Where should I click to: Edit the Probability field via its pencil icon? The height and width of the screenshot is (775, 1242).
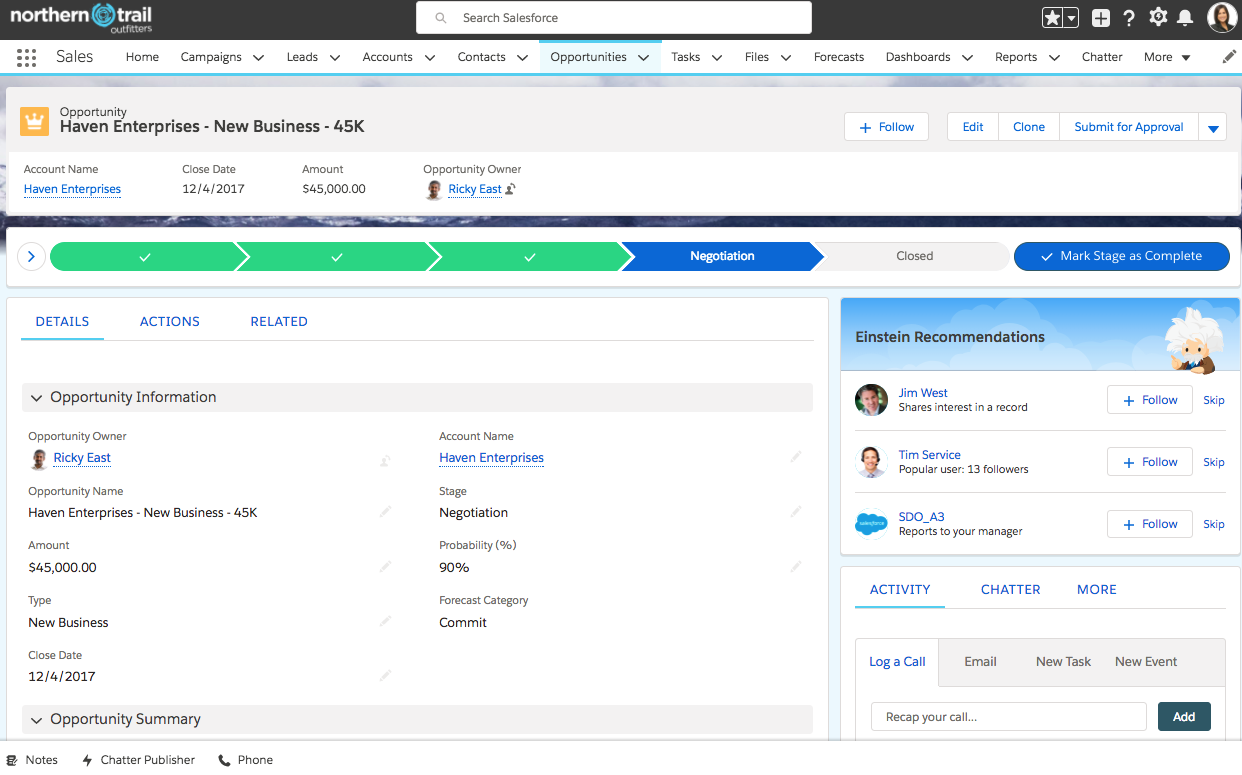pyautogui.click(x=796, y=567)
